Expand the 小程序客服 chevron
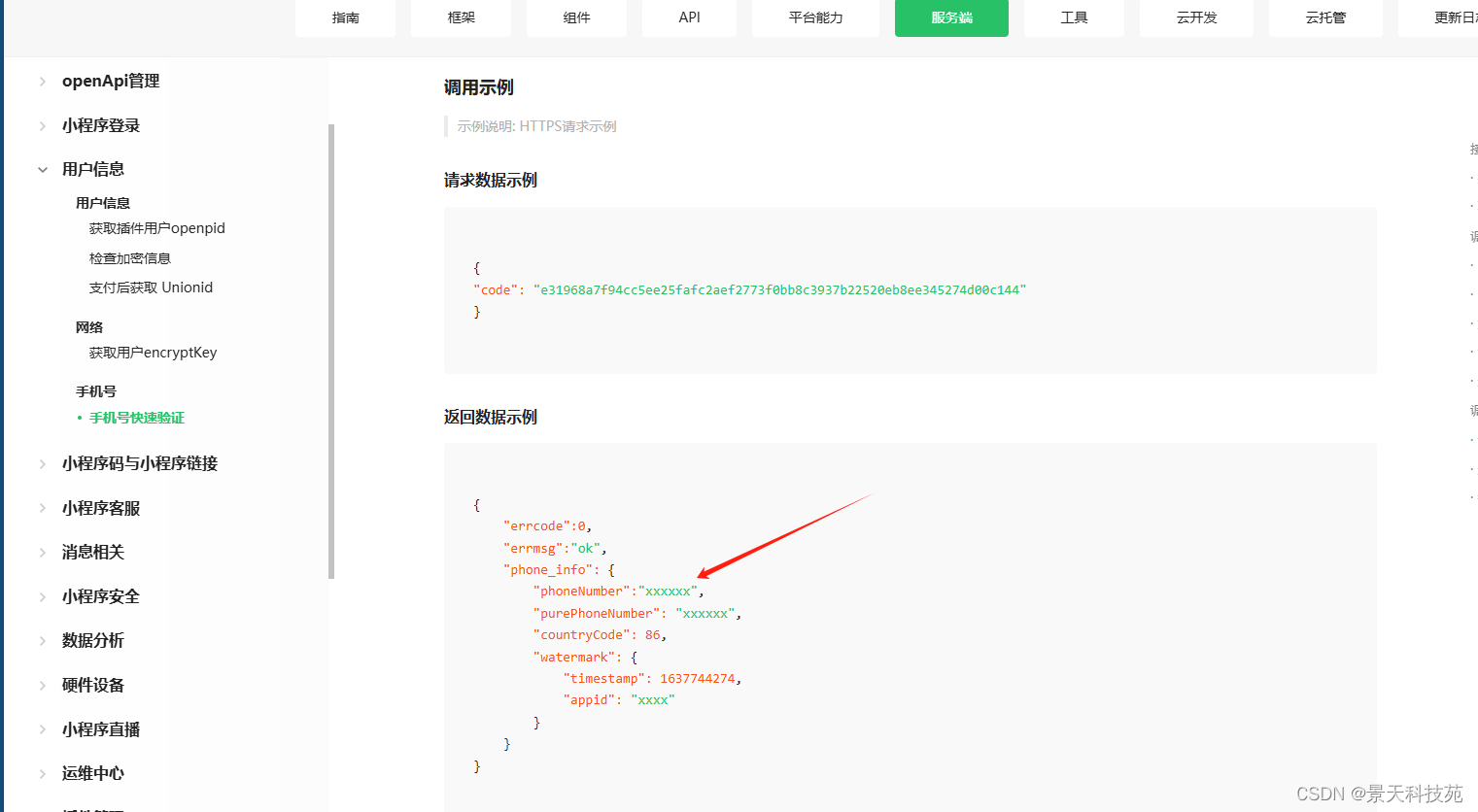 pyautogui.click(x=42, y=509)
